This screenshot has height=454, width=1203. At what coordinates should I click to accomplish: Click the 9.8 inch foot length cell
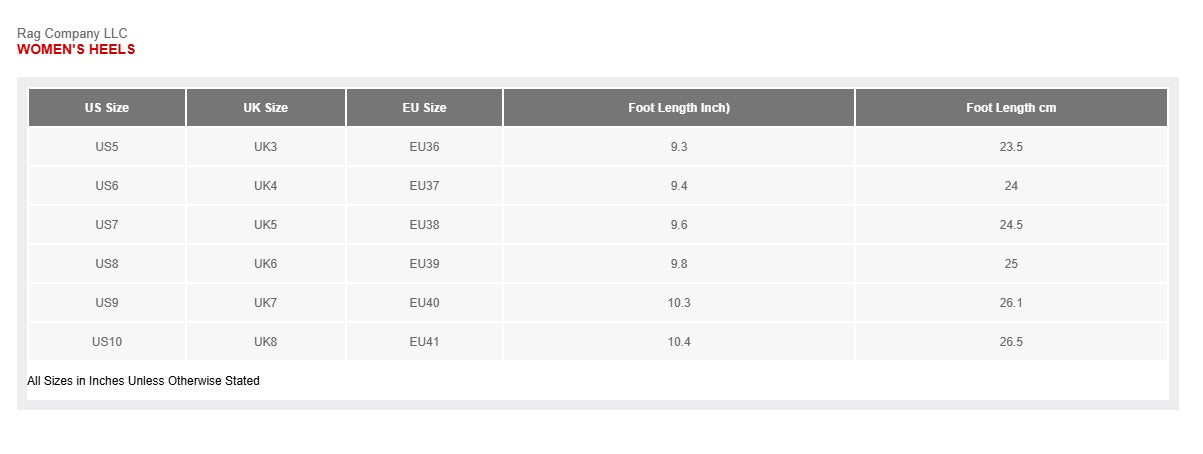coord(678,264)
